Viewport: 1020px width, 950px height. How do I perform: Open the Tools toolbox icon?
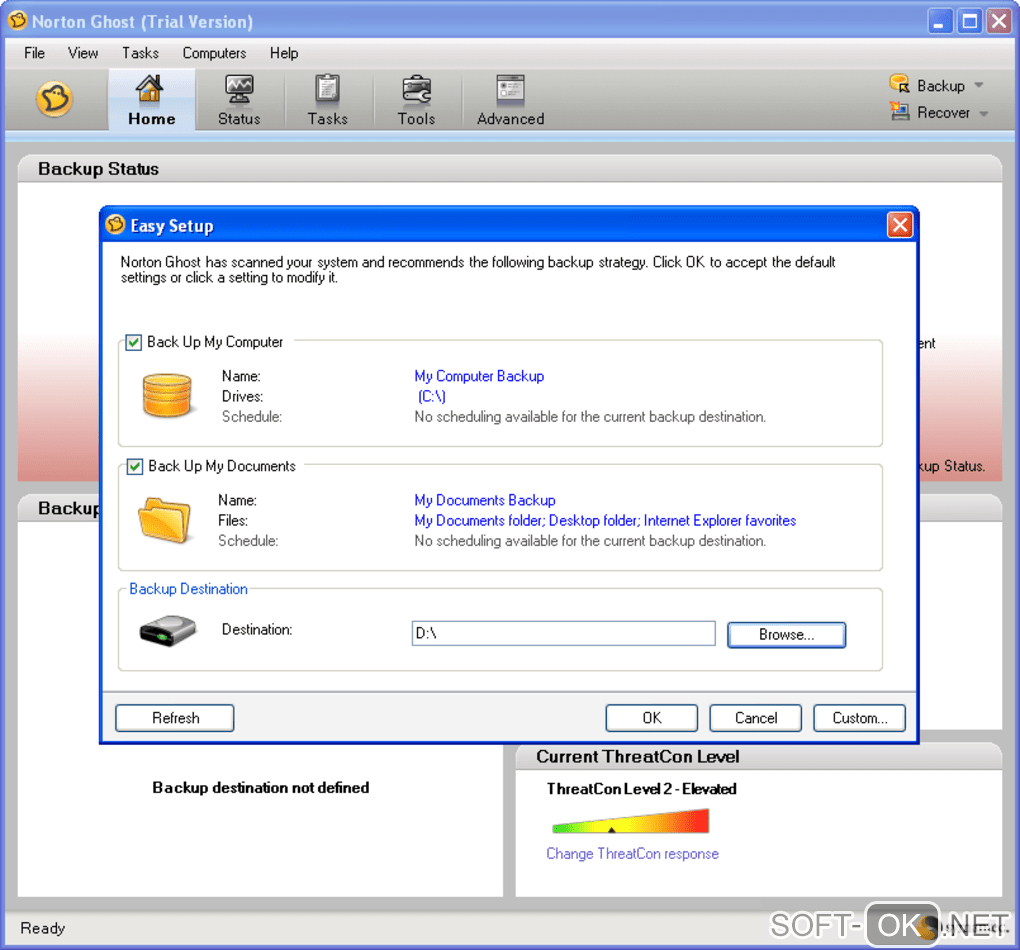416,90
